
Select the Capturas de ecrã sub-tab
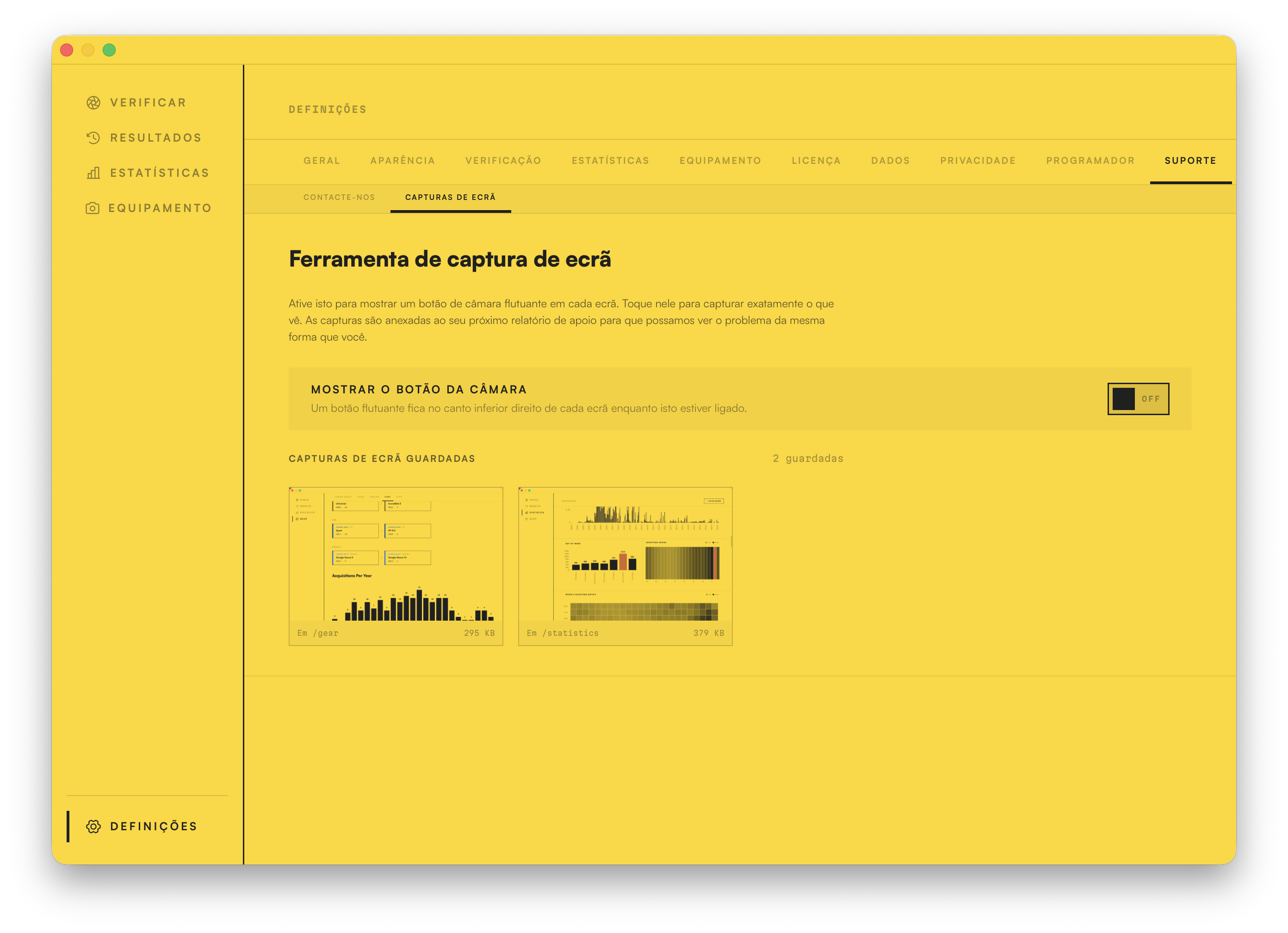coord(450,198)
